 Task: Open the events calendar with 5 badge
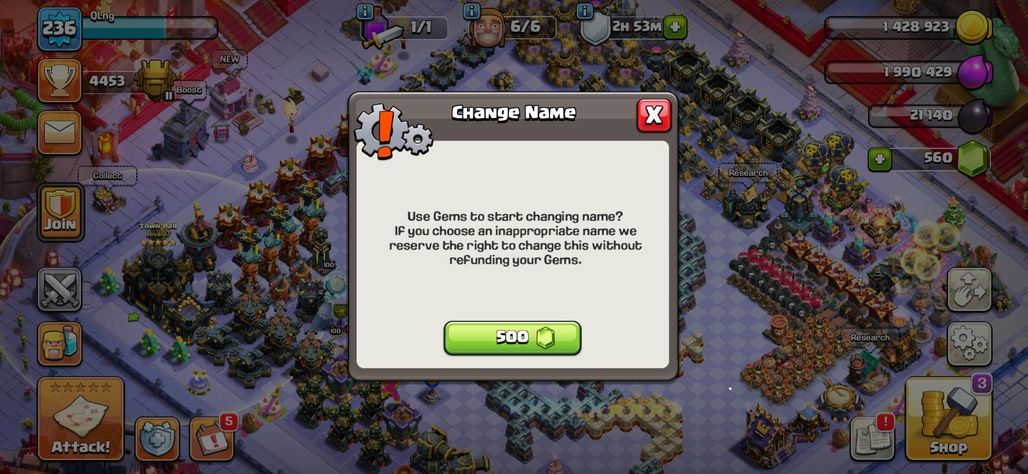(212, 437)
